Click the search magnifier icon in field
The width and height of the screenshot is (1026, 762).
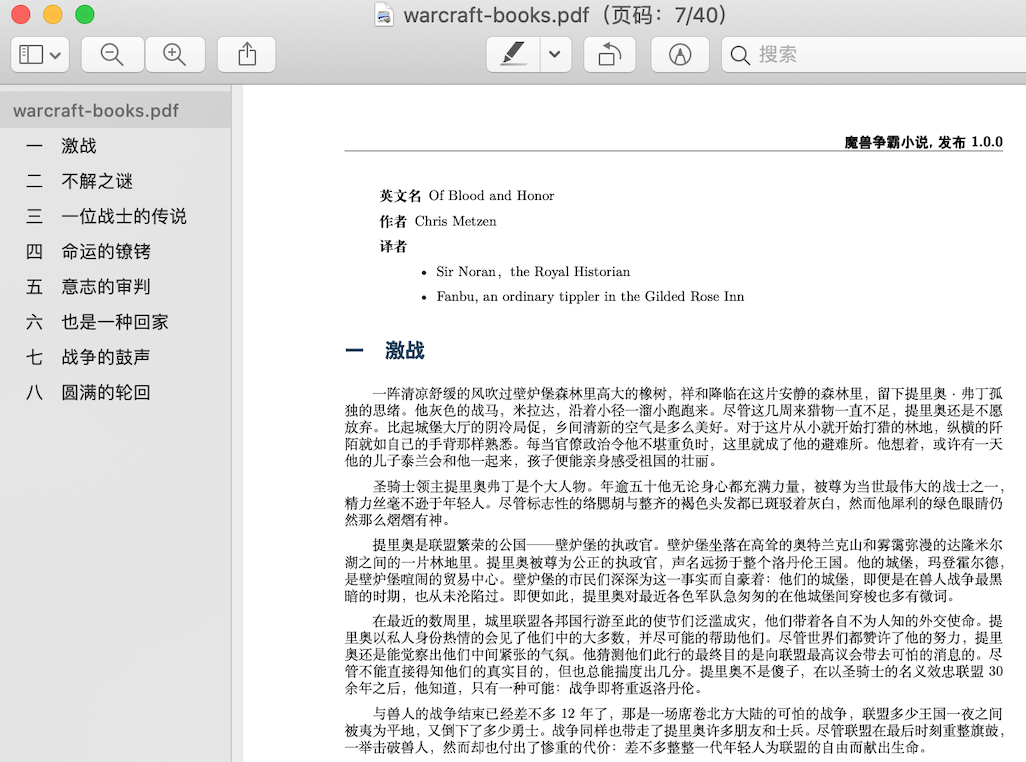(x=740, y=55)
